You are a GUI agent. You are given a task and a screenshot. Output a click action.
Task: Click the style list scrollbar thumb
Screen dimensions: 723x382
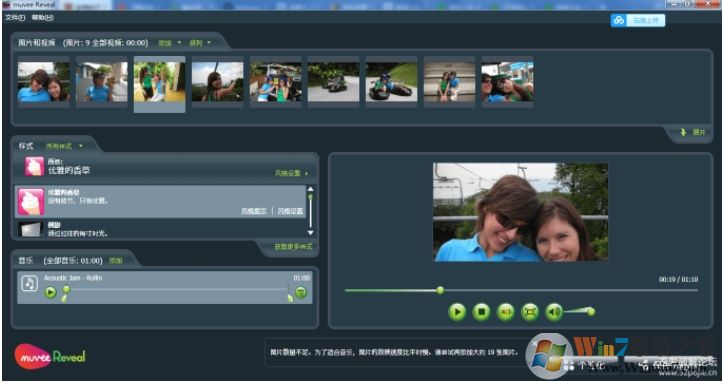click(311, 197)
